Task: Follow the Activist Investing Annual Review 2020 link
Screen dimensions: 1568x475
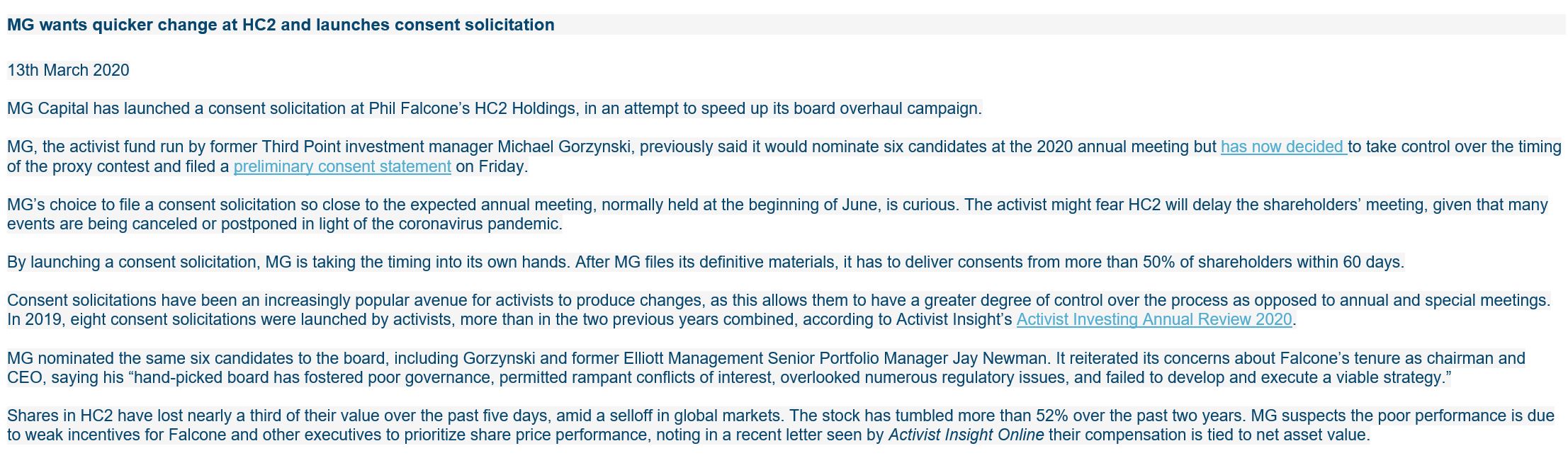Action: [1154, 319]
